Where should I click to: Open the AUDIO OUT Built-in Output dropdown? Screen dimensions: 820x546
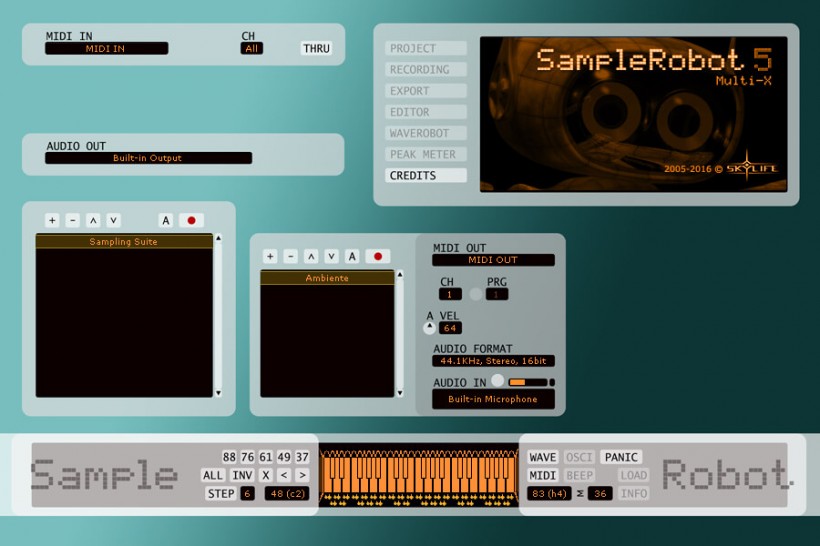tap(148, 158)
